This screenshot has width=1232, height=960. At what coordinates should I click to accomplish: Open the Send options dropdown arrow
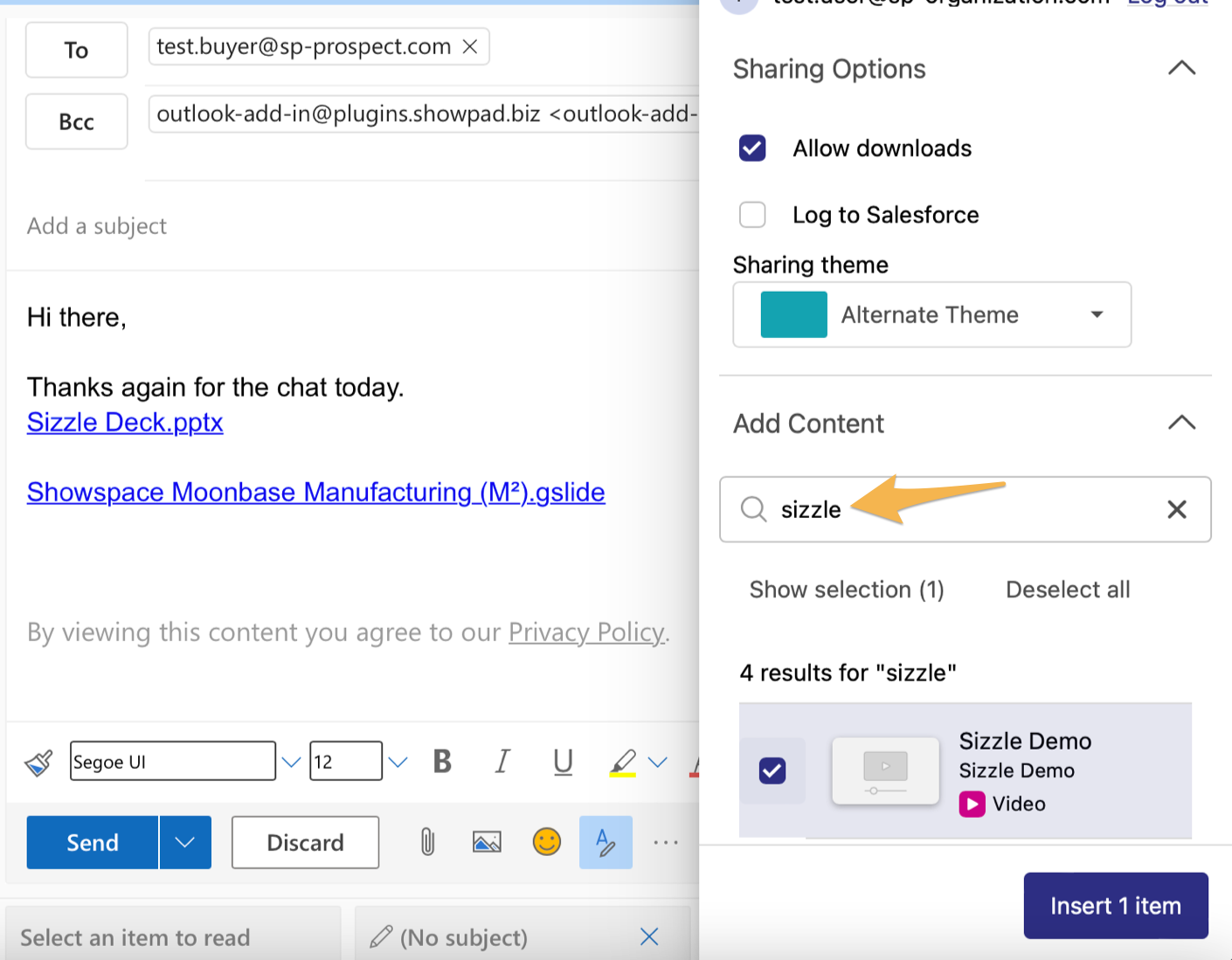(x=184, y=842)
